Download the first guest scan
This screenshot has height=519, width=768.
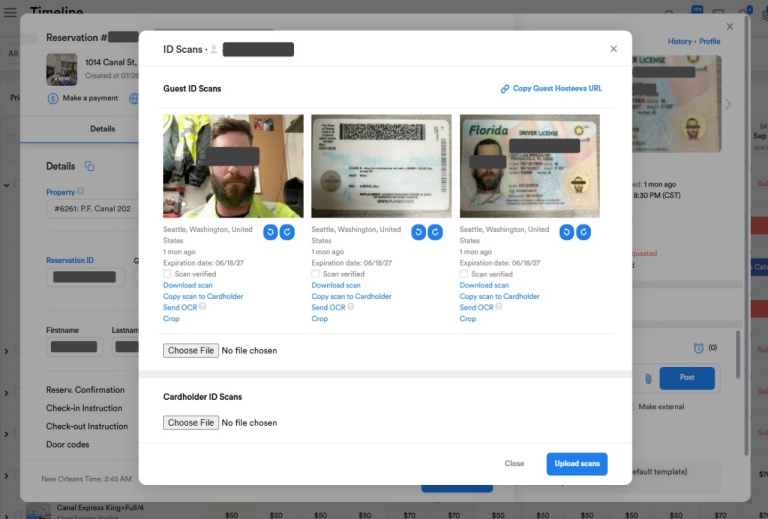pos(188,285)
